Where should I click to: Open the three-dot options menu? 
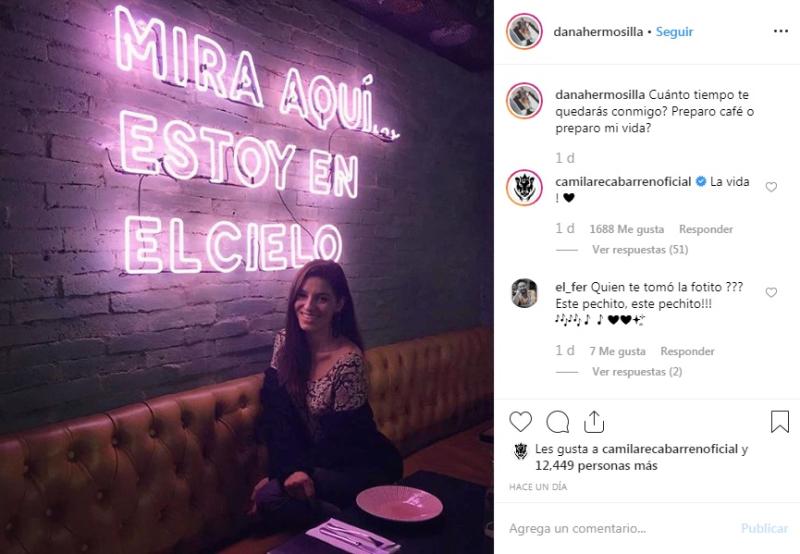click(x=781, y=31)
